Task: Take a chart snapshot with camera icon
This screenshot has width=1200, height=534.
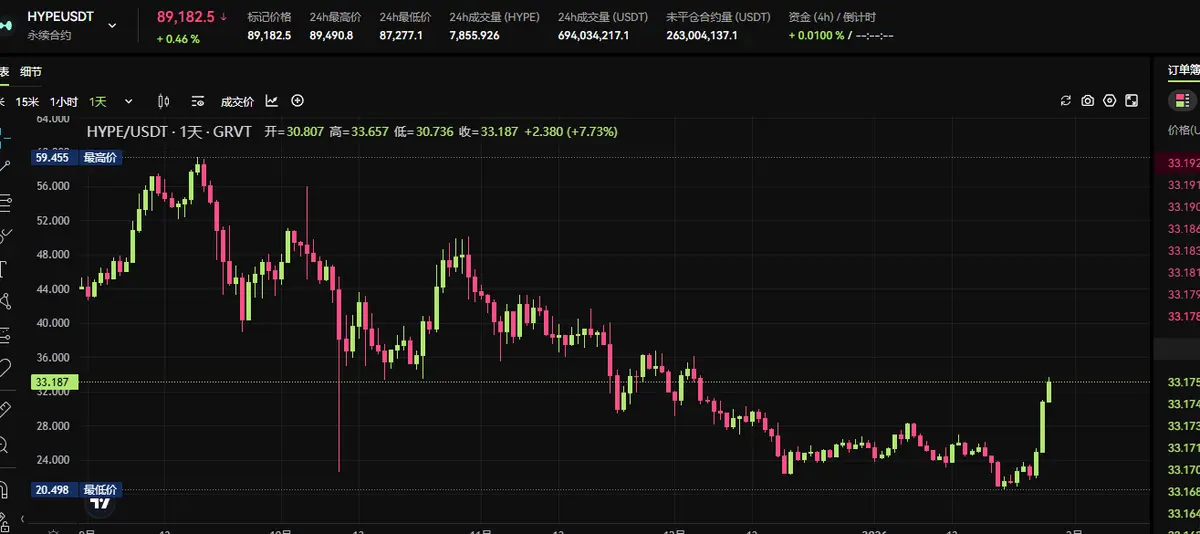Action: pyautogui.click(x=1088, y=101)
